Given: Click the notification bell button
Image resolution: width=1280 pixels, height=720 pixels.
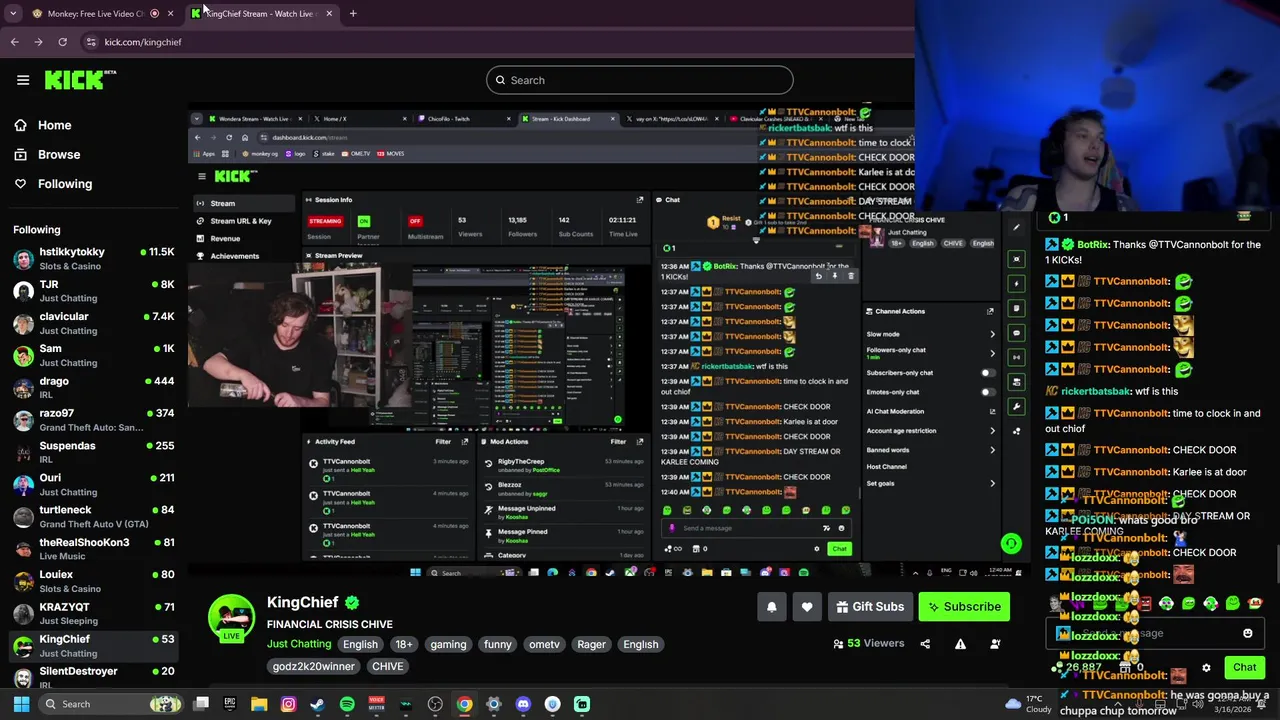Looking at the screenshot, I should (x=771, y=607).
